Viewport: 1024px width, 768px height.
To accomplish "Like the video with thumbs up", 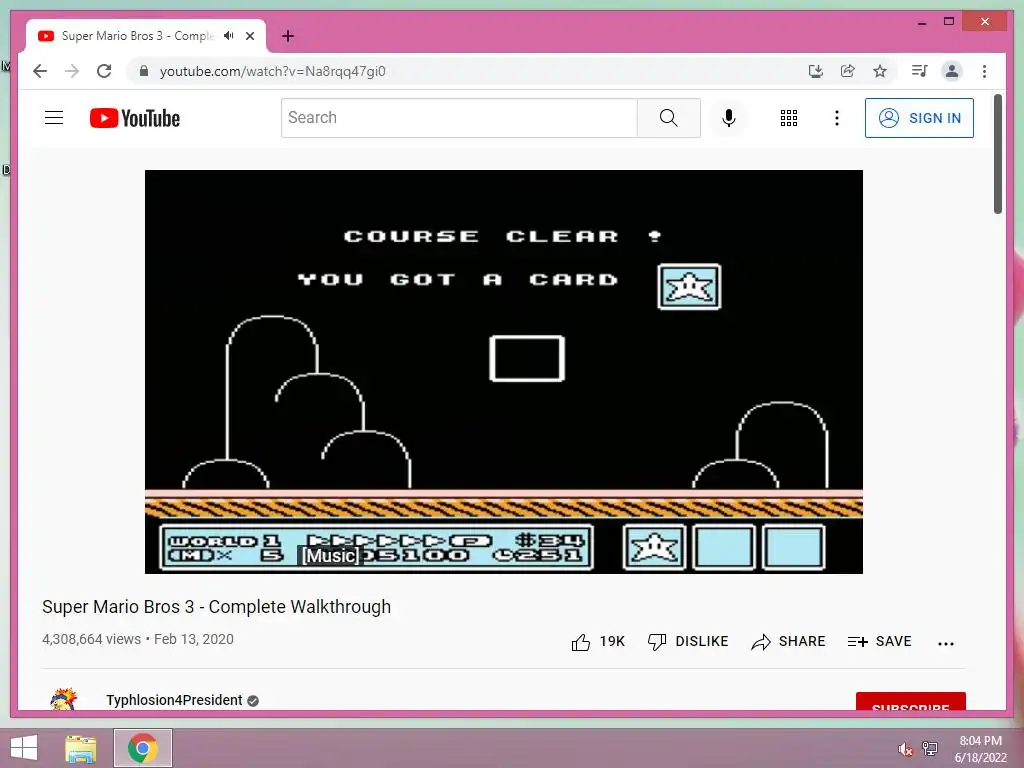I will tap(598, 641).
